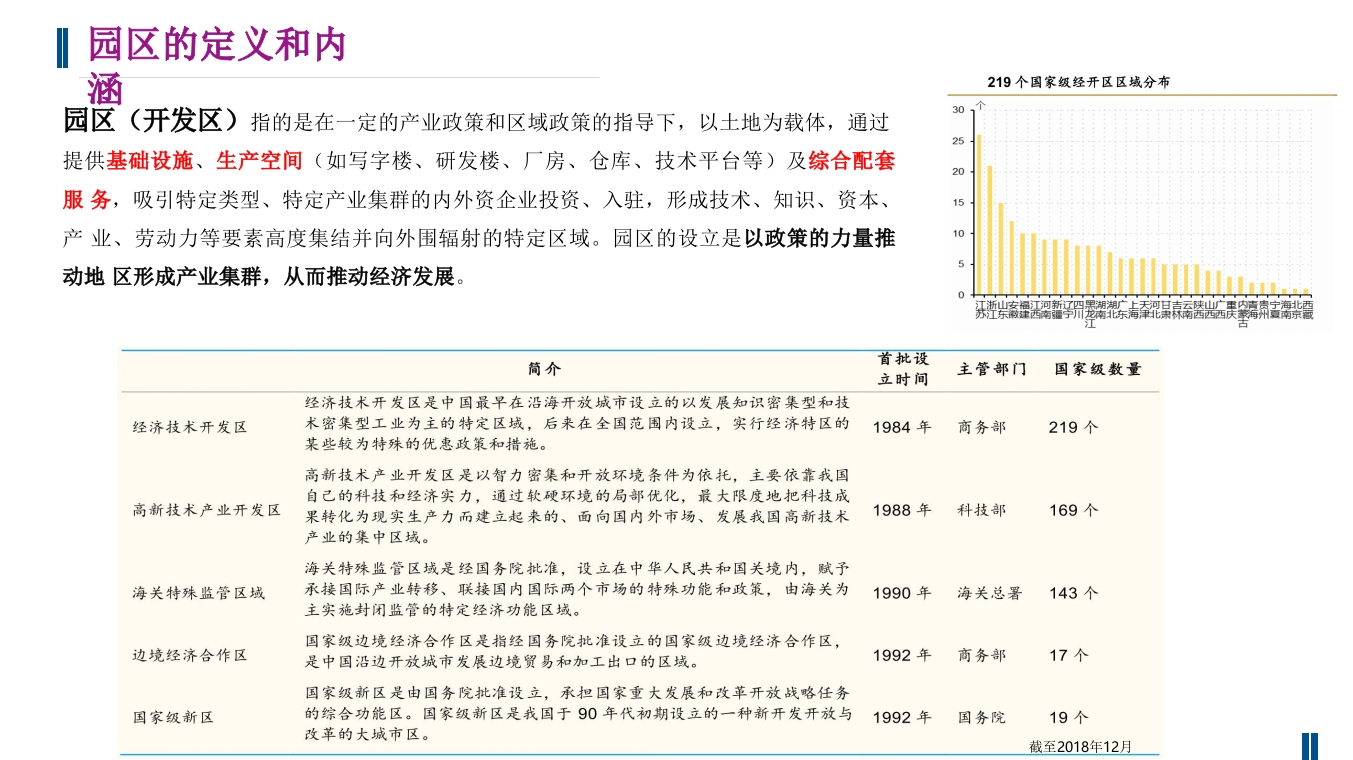Click the count 17 个
The width and height of the screenshot is (1353, 760).
coord(1069,656)
